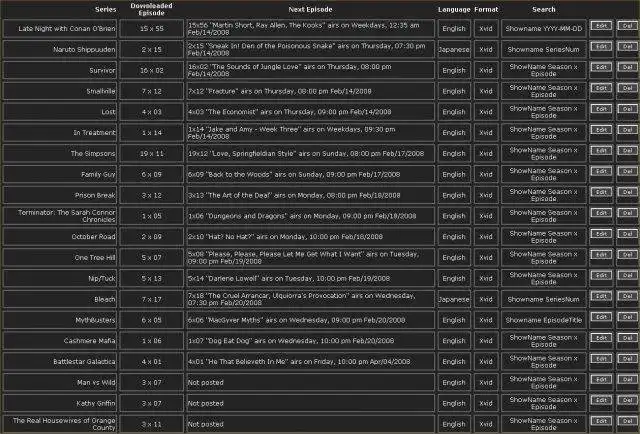Delete the Naruto Shippuuden entry

[627, 47]
